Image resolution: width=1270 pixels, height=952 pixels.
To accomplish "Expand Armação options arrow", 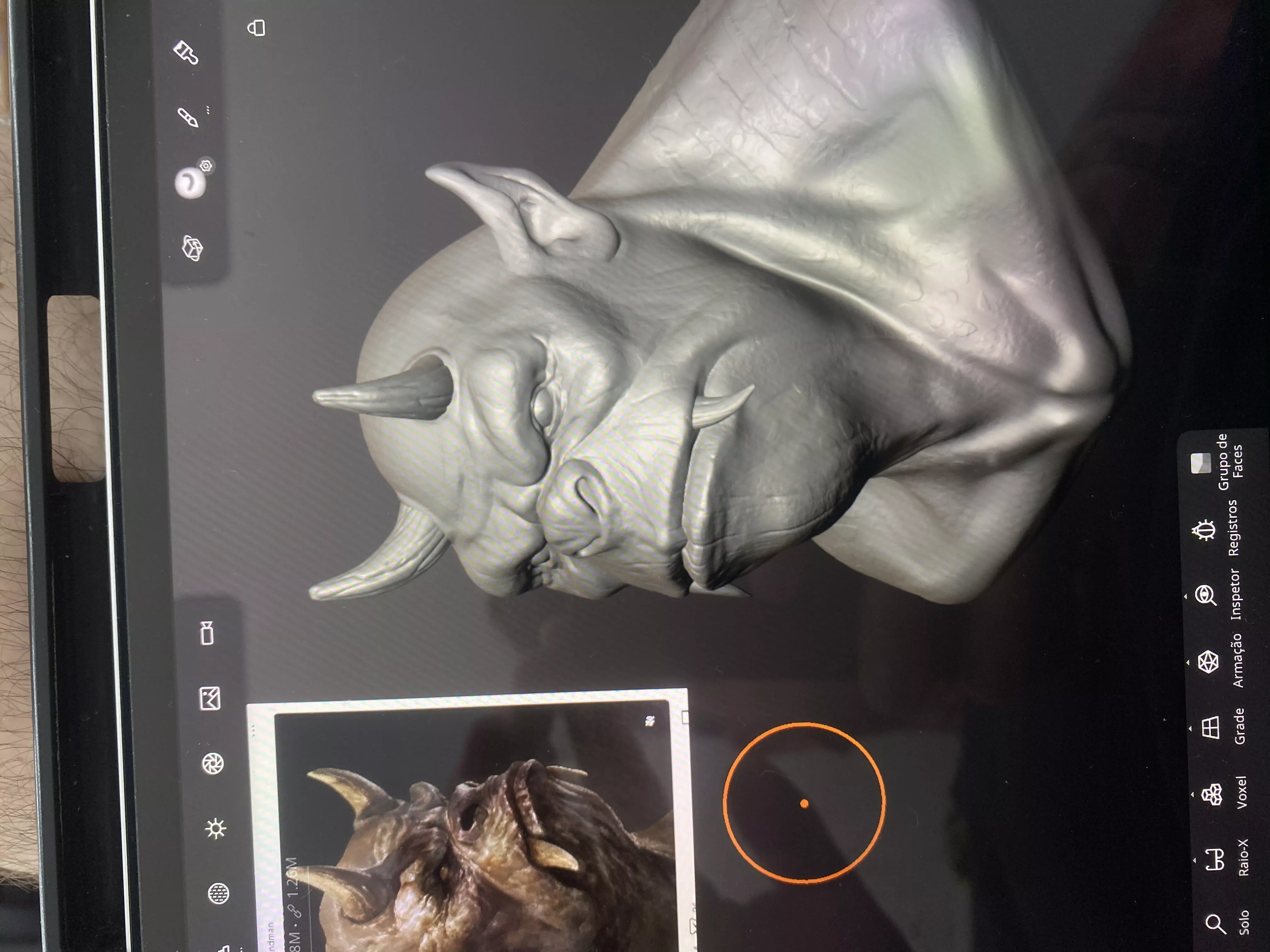I will pyautogui.click(x=1188, y=663).
